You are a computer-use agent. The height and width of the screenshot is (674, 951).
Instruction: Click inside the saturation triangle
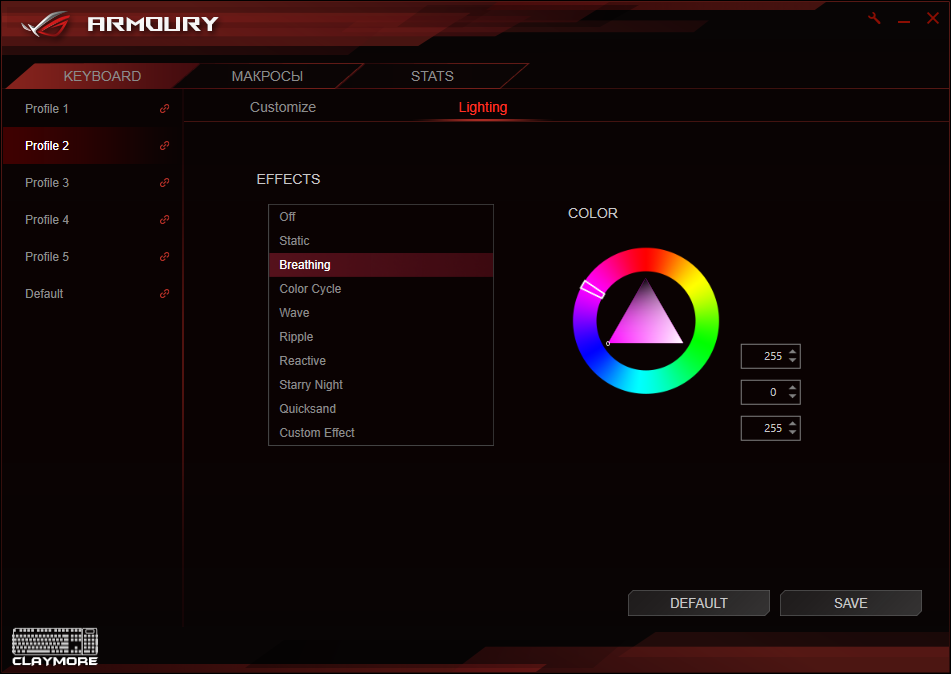[x=646, y=322]
